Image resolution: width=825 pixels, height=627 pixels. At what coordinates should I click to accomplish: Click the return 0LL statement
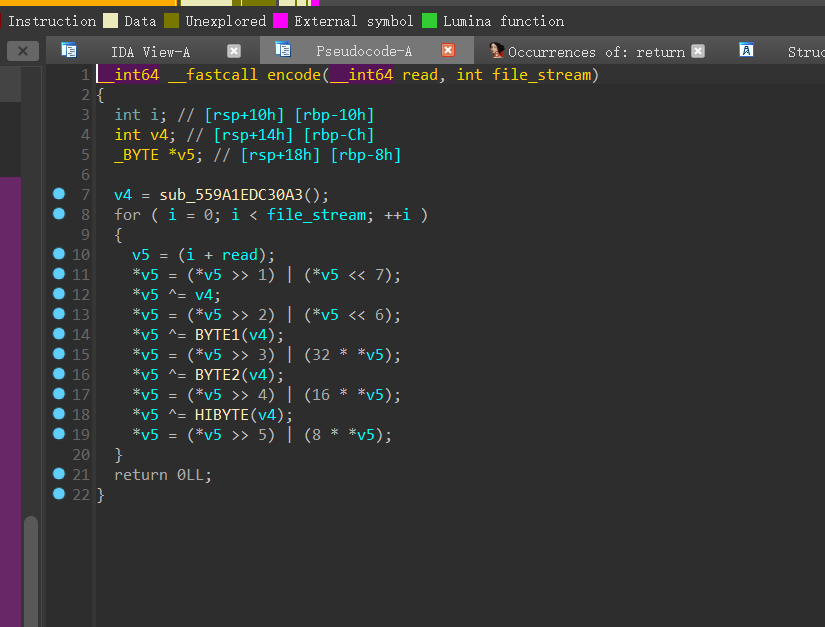(163, 475)
